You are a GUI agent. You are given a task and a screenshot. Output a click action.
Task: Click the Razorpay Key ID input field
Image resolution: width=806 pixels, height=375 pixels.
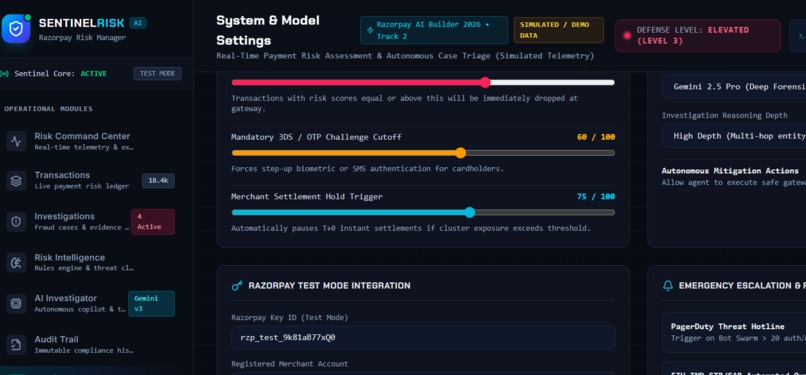coord(423,338)
